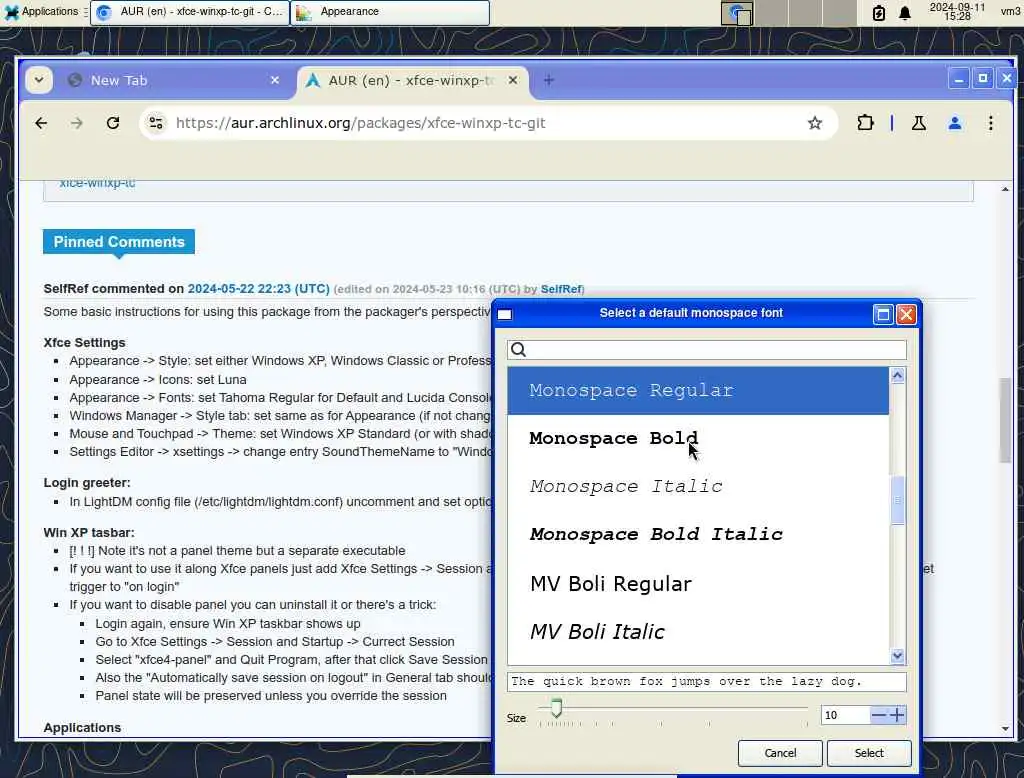Click the browser forward arrow
The width and height of the screenshot is (1024, 778).
(76, 123)
